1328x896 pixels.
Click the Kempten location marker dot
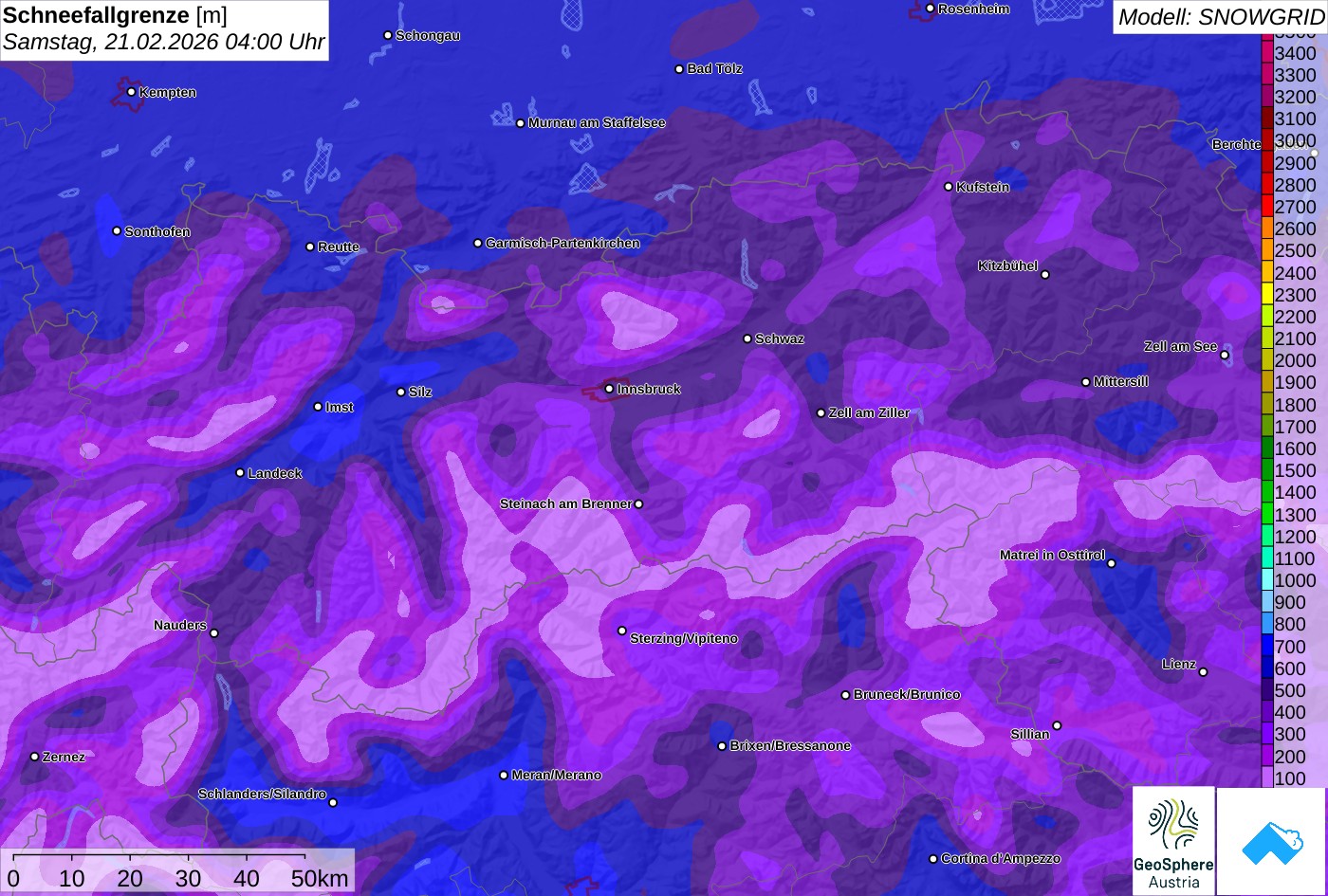[131, 92]
